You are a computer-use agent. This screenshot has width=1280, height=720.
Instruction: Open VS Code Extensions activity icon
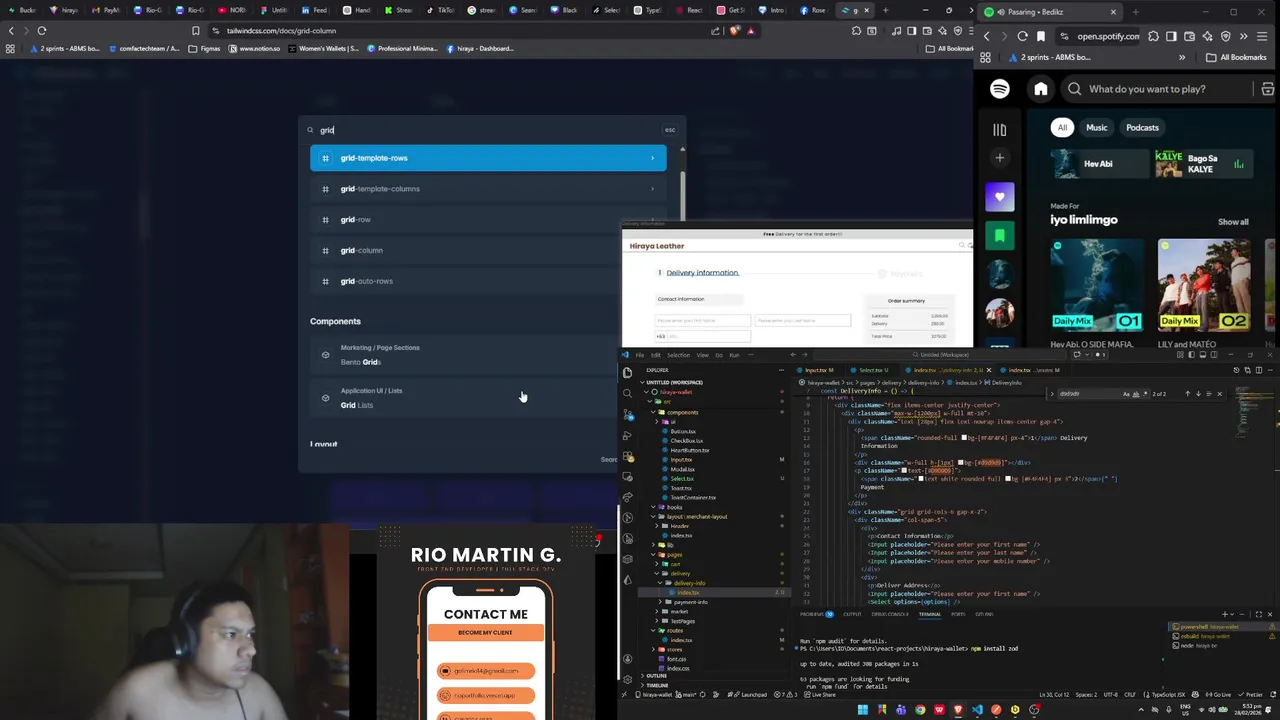627,455
